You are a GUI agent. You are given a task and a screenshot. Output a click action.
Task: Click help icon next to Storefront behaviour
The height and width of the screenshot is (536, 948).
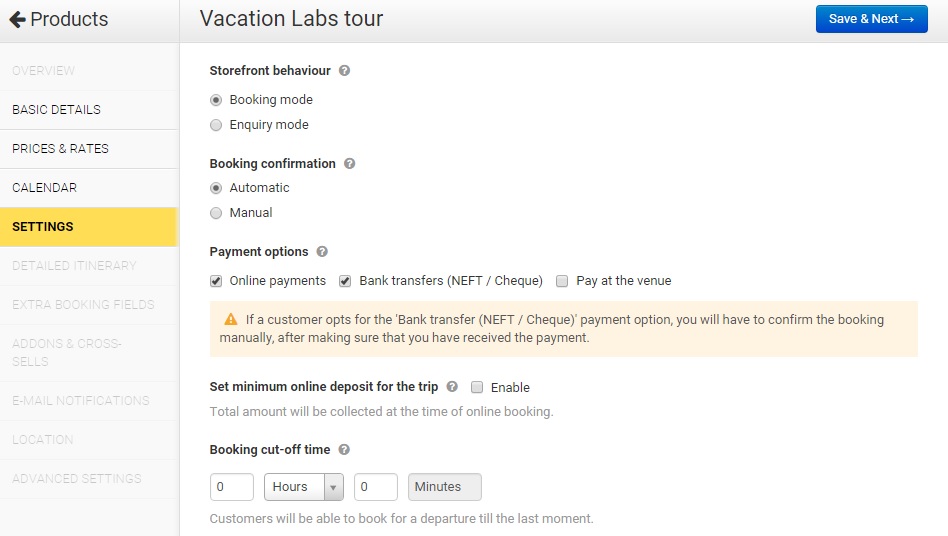click(345, 71)
